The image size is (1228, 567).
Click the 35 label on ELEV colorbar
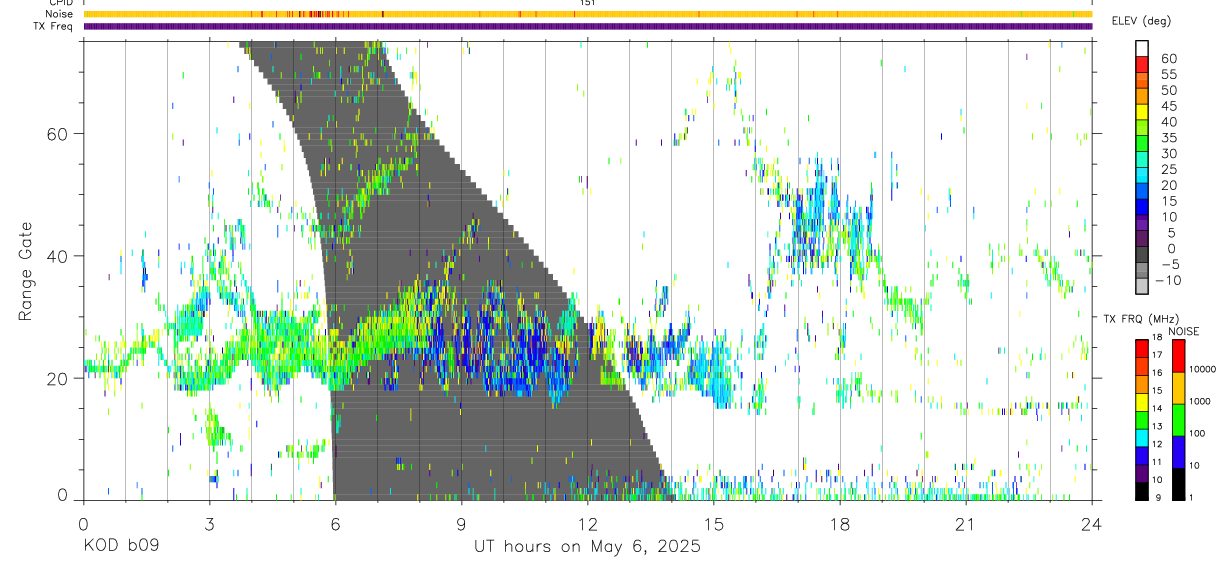point(1169,138)
